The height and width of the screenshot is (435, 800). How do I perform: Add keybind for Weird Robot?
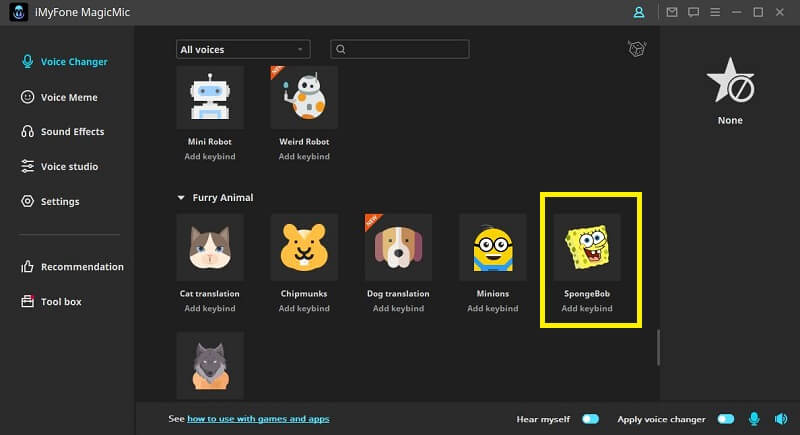[304, 157]
